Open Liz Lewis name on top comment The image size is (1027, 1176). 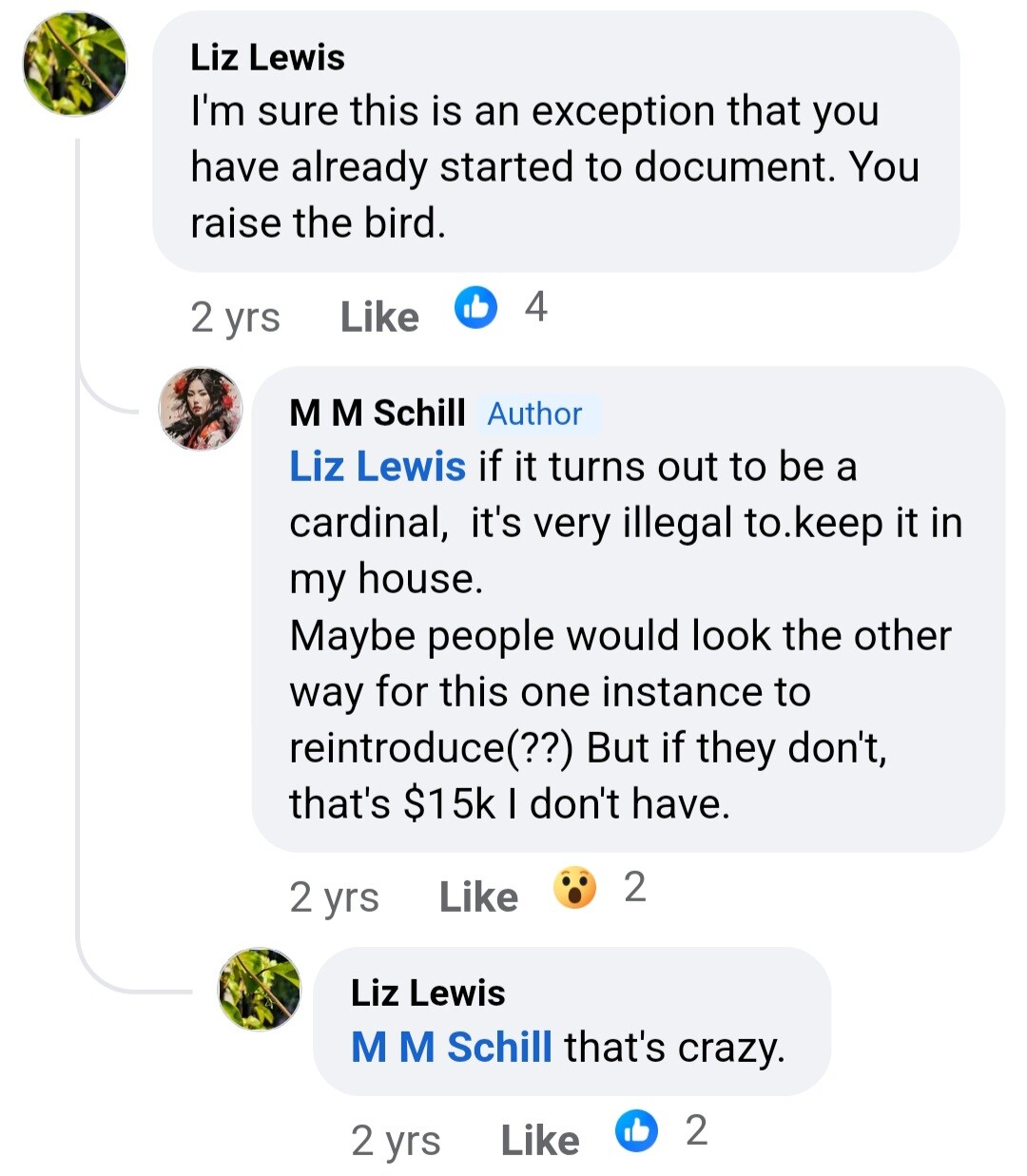click(x=267, y=57)
